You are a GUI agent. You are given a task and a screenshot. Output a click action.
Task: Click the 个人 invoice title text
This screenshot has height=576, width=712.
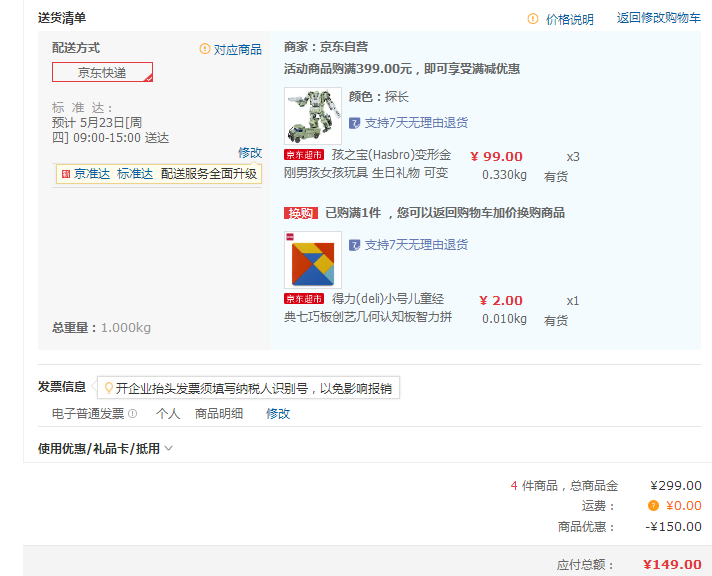[168, 414]
